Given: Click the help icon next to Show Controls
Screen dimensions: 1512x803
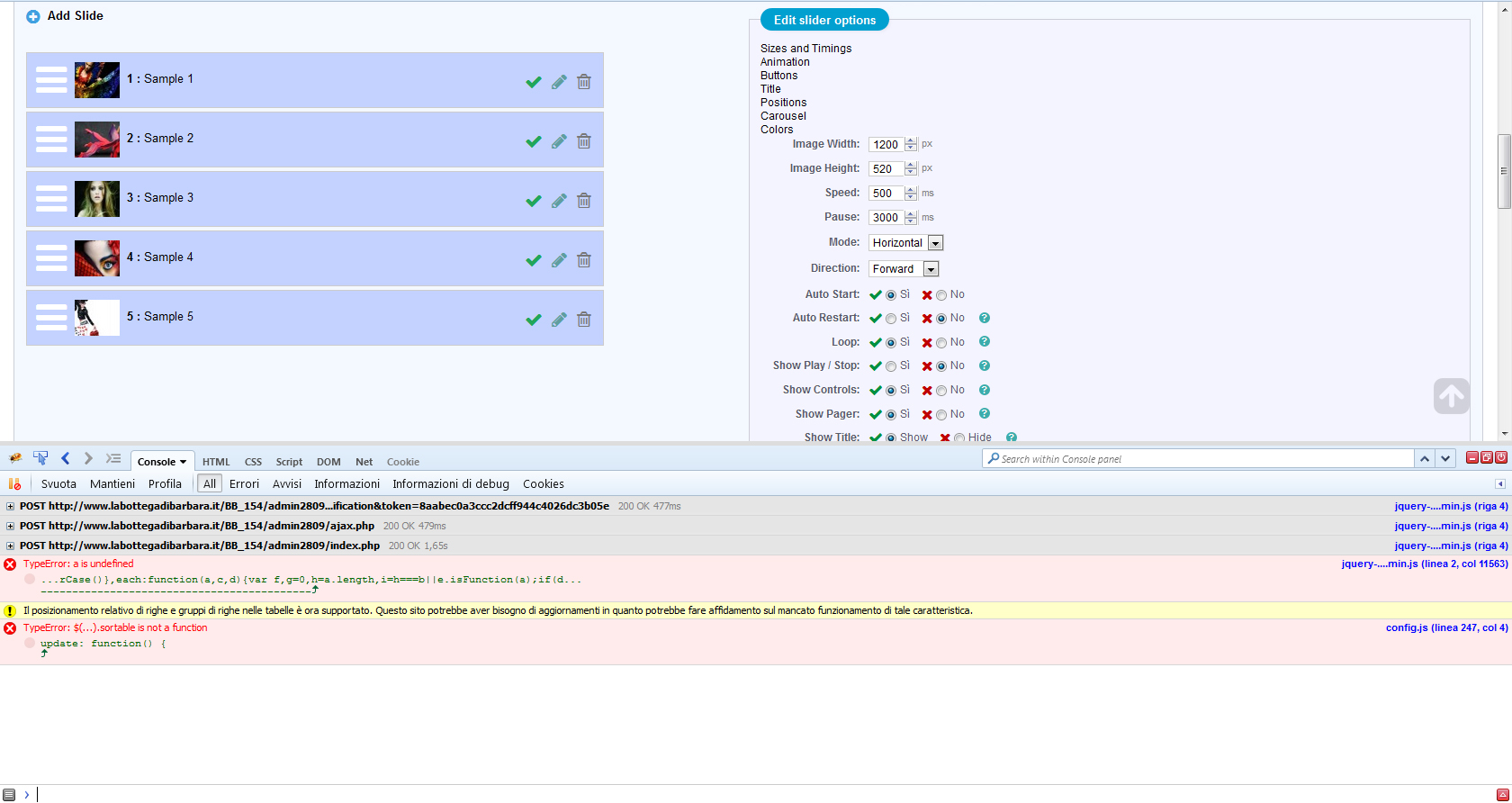Looking at the screenshot, I should coord(985,390).
